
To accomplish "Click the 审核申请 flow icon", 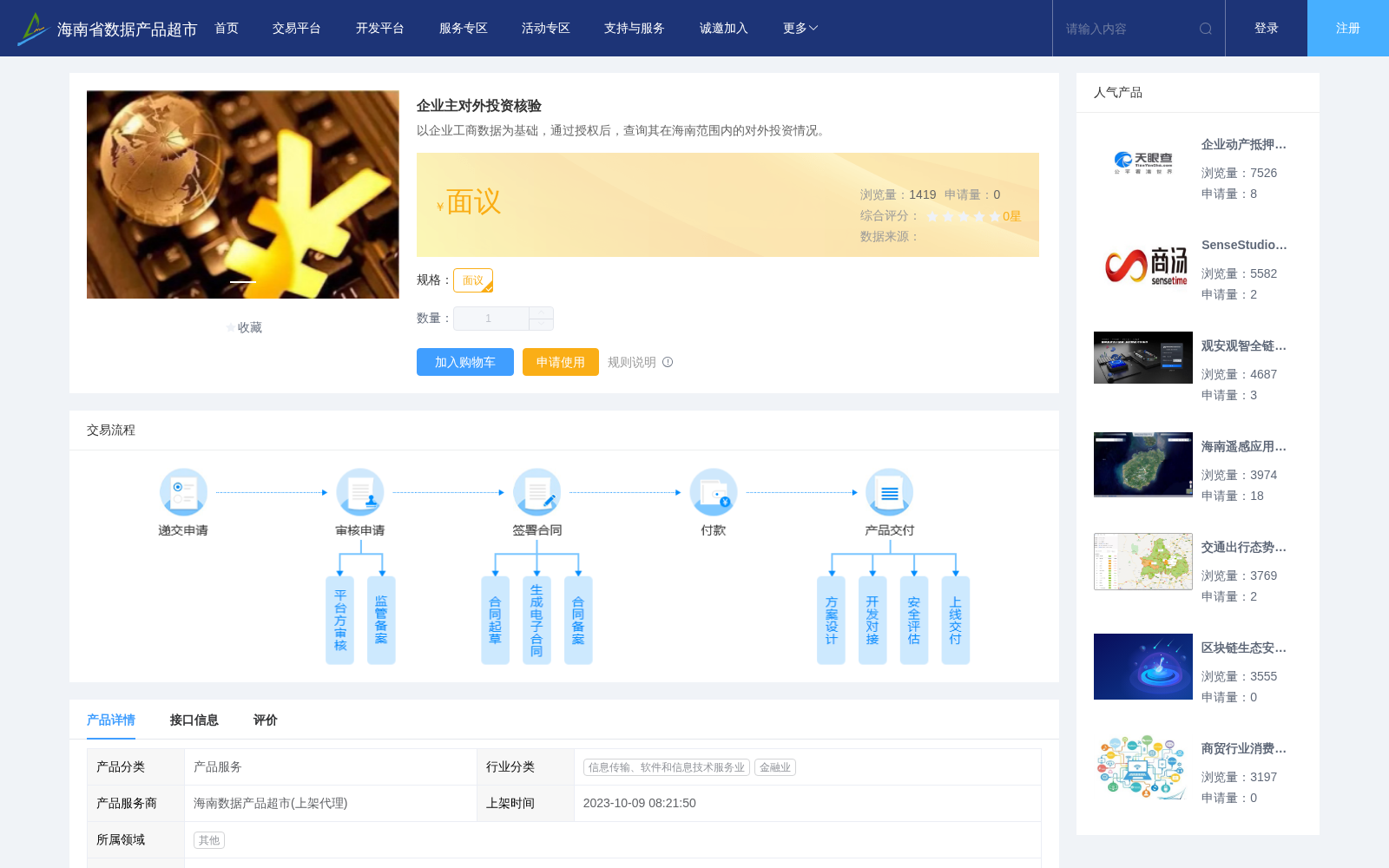I will [360, 492].
